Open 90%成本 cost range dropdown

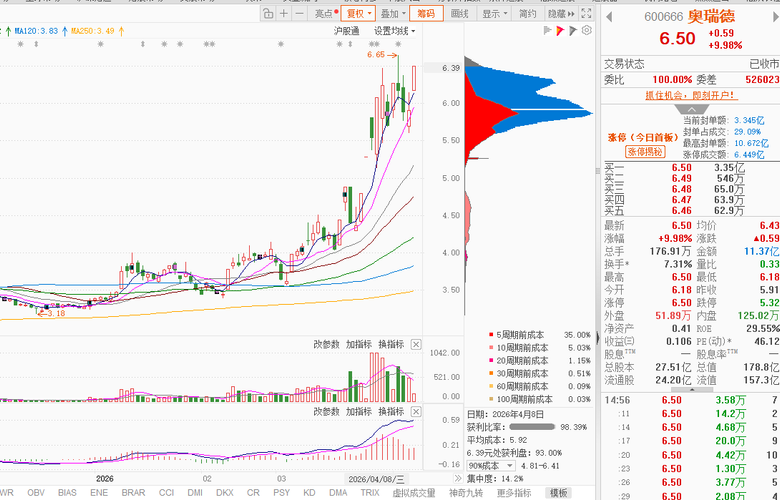491,466
